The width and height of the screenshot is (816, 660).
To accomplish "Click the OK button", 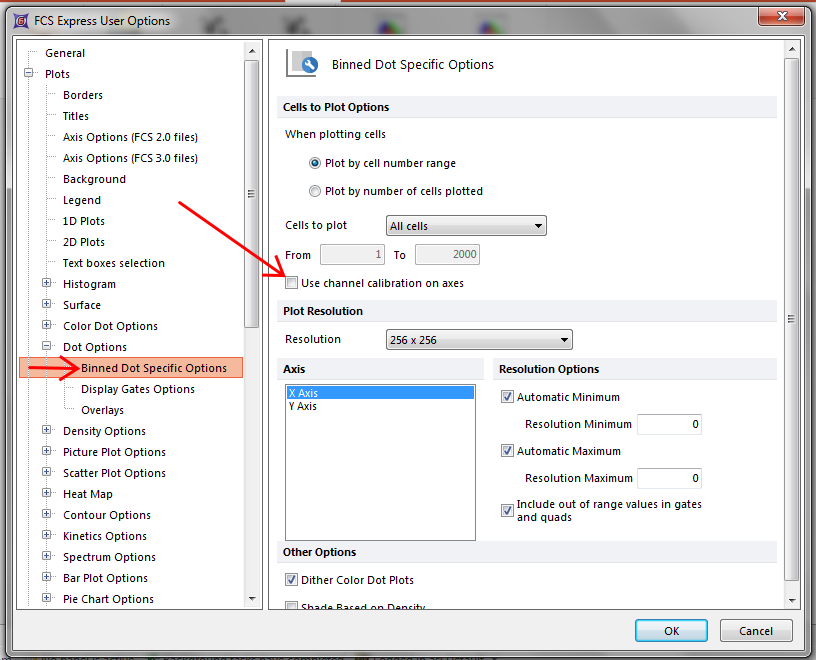I will [x=671, y=630].
